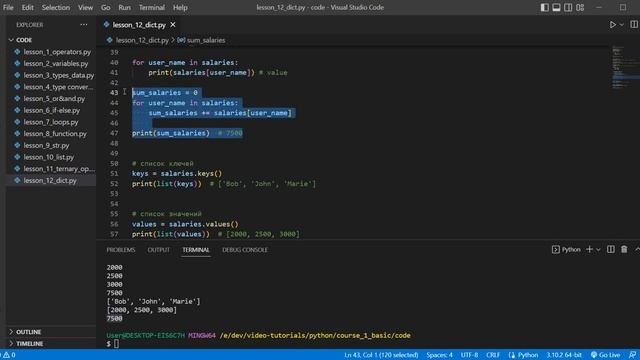The width and height of the screenshot is (640, 360).
Task: Open Explorer more actions ellipsis
Action: click(84, 24)
